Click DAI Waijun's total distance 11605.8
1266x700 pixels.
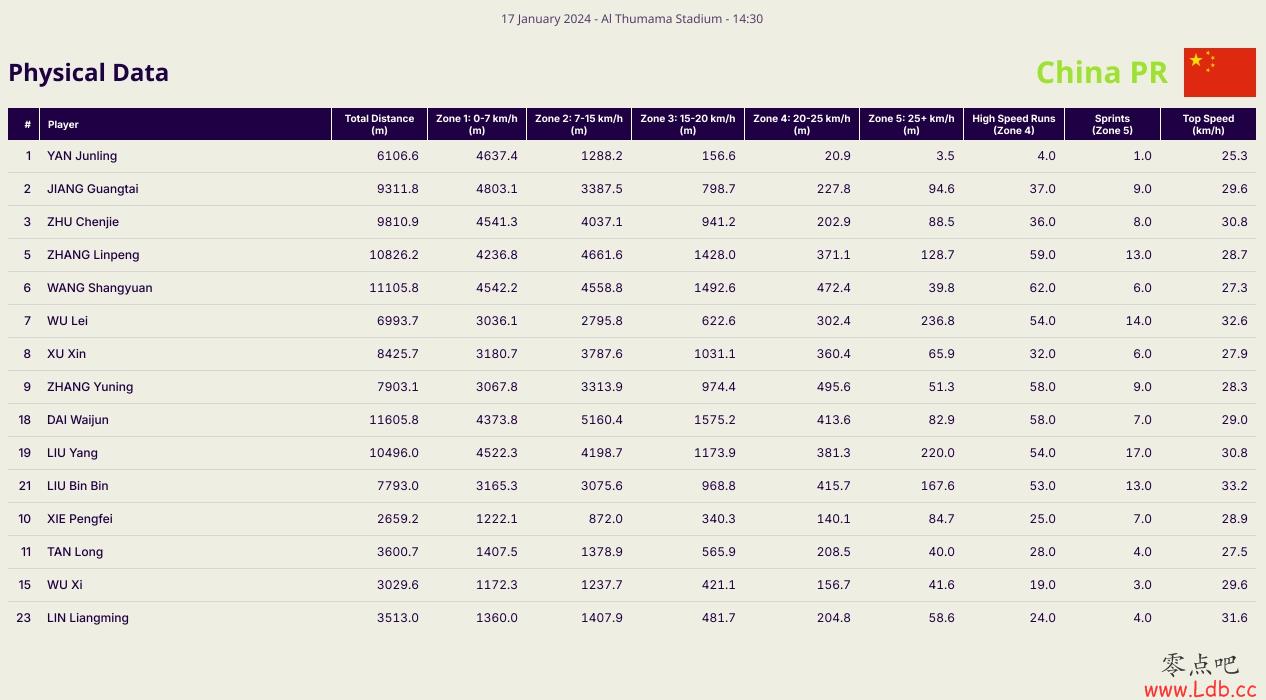(x=394, y=420)
